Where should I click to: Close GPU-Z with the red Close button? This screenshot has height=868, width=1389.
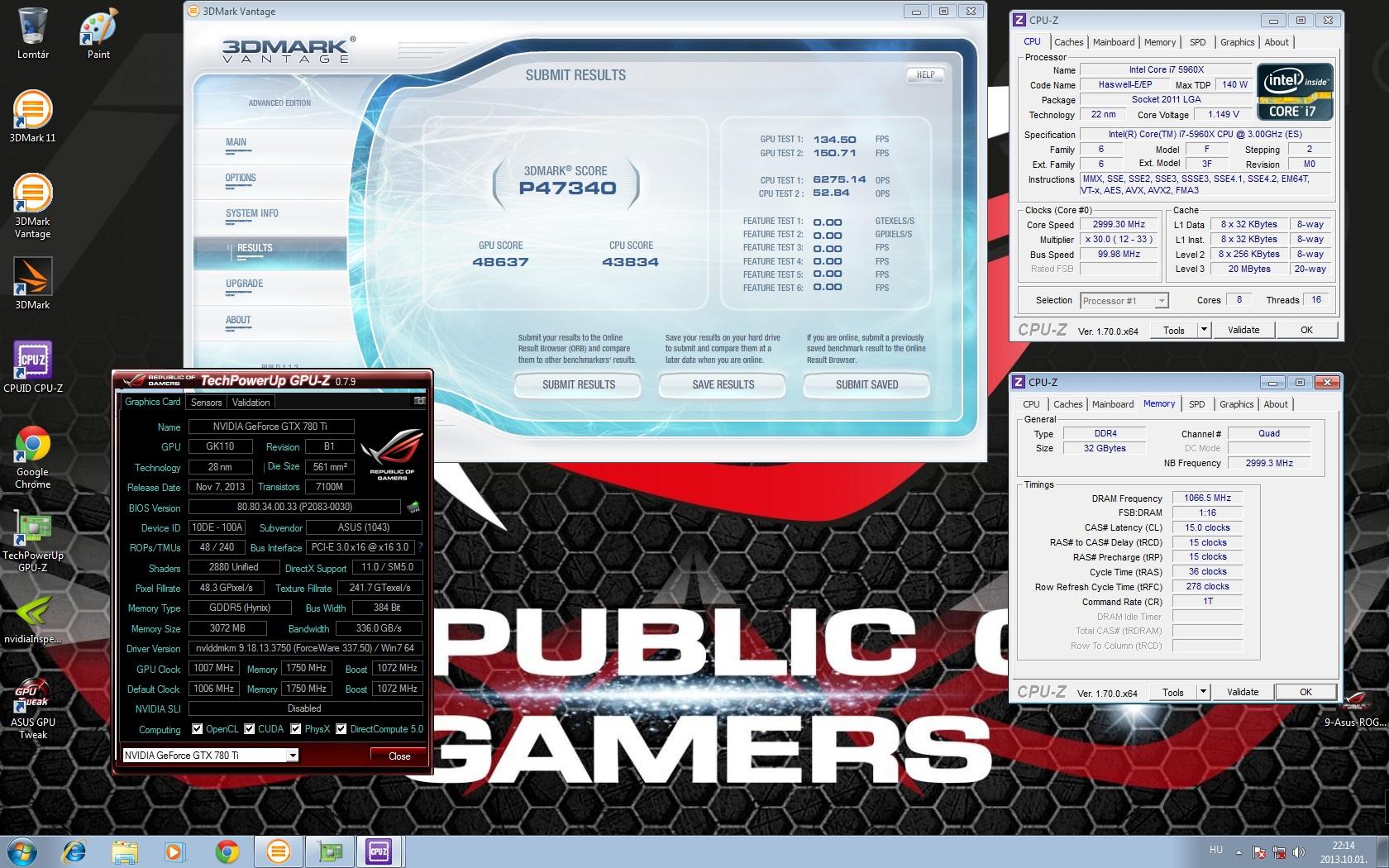(399, 756)
